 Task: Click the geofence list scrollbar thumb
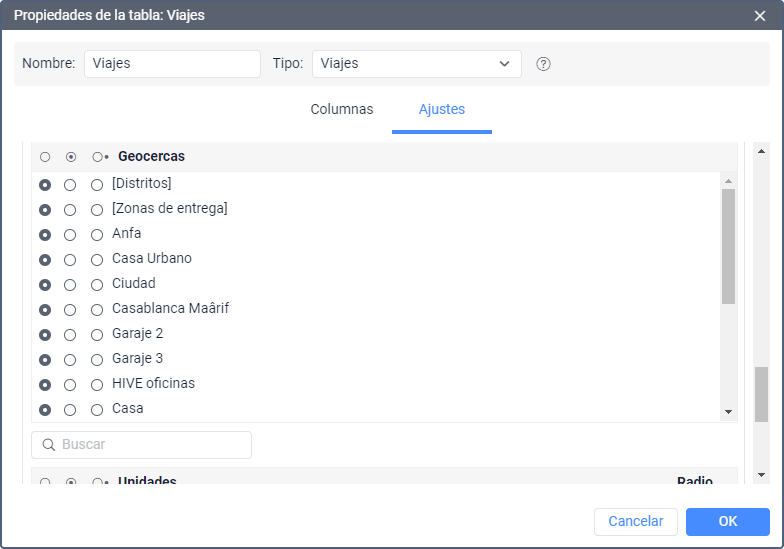coord(728,246)
